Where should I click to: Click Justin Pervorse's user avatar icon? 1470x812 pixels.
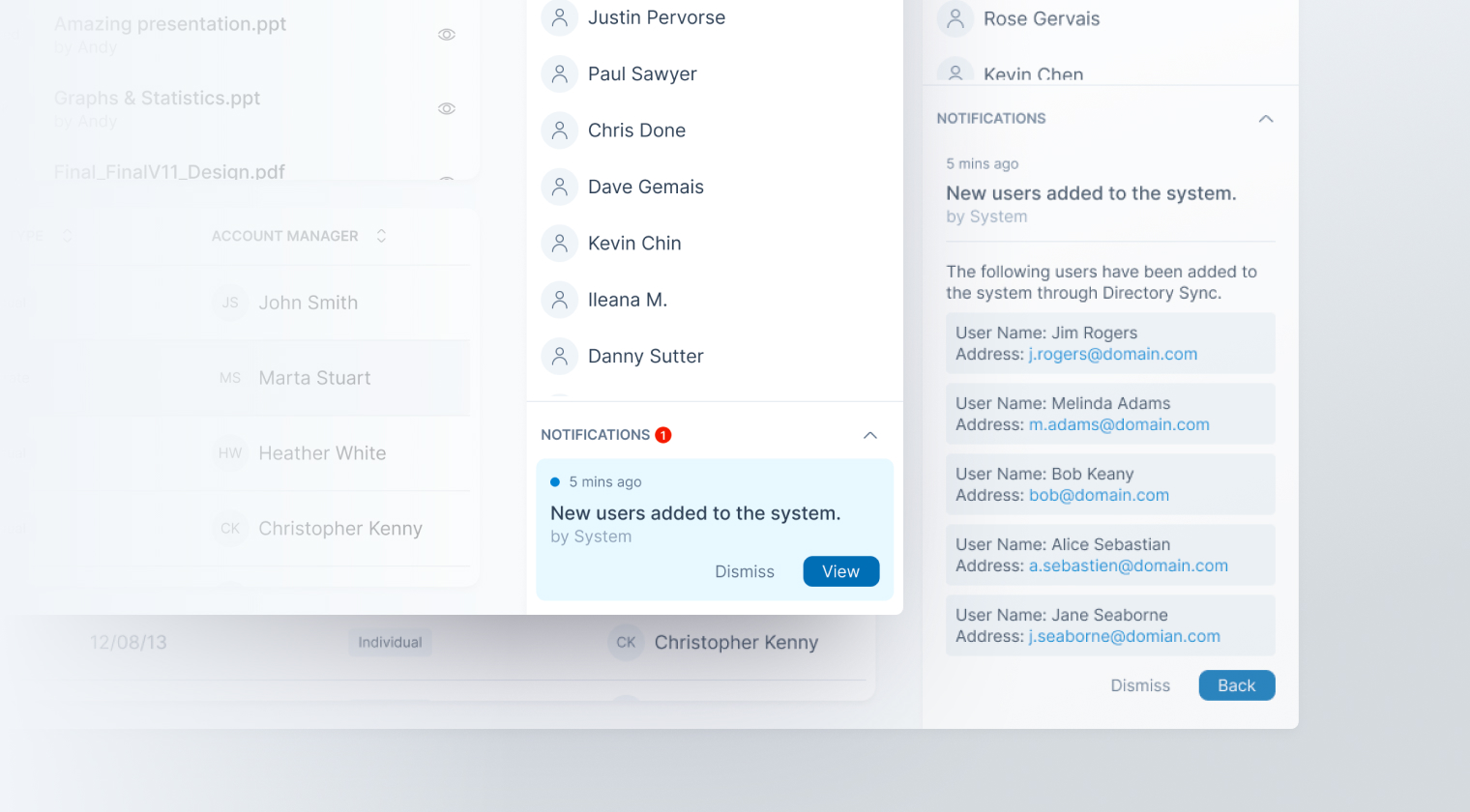[559, 17]
